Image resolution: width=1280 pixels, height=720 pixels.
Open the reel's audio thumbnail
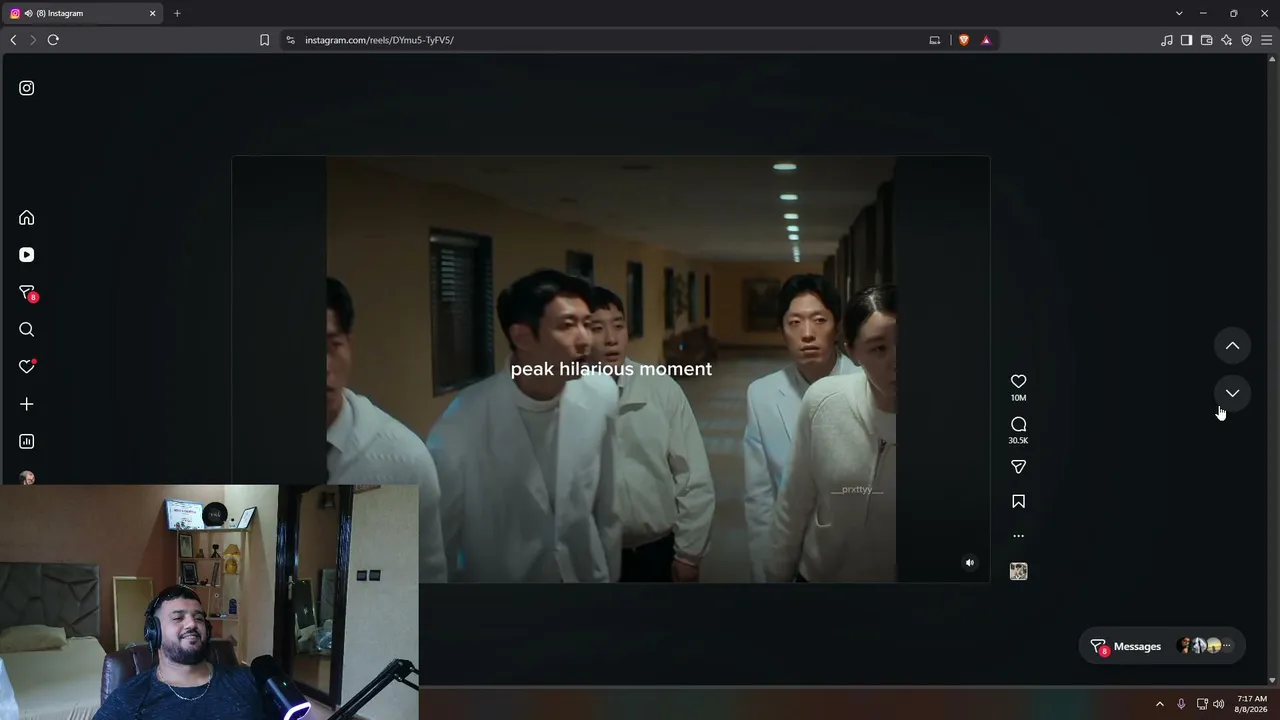tap(1018, 571)
